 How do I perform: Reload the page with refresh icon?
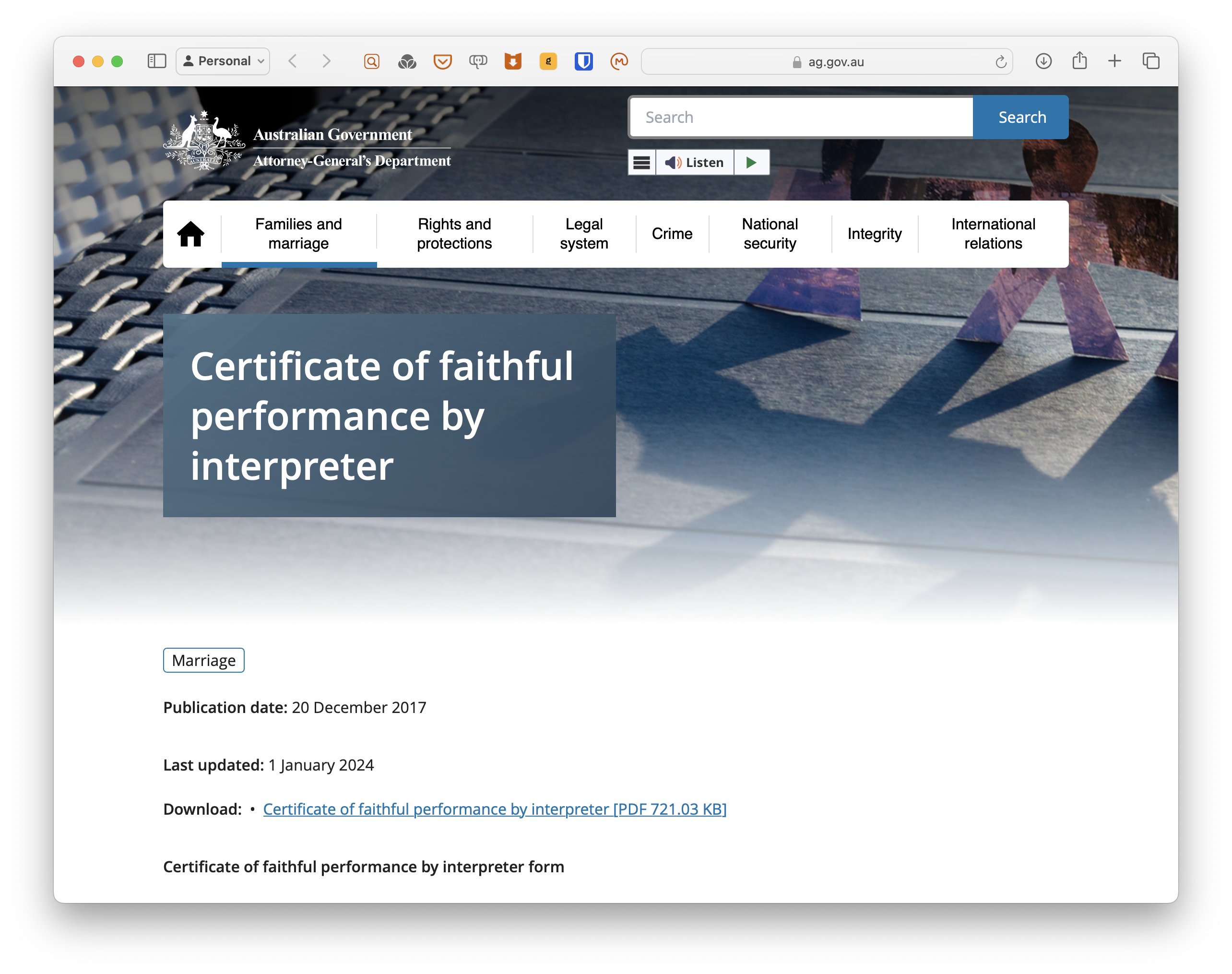1001,61
